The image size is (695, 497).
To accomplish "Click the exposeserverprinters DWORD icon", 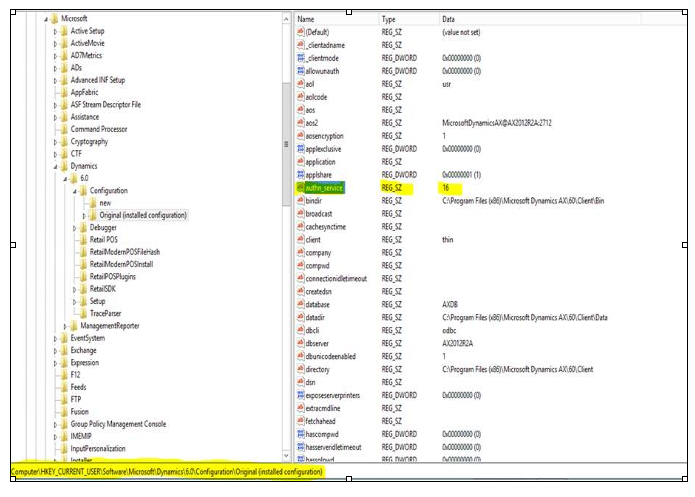I will pyautogui.click(x=301, y=395).
